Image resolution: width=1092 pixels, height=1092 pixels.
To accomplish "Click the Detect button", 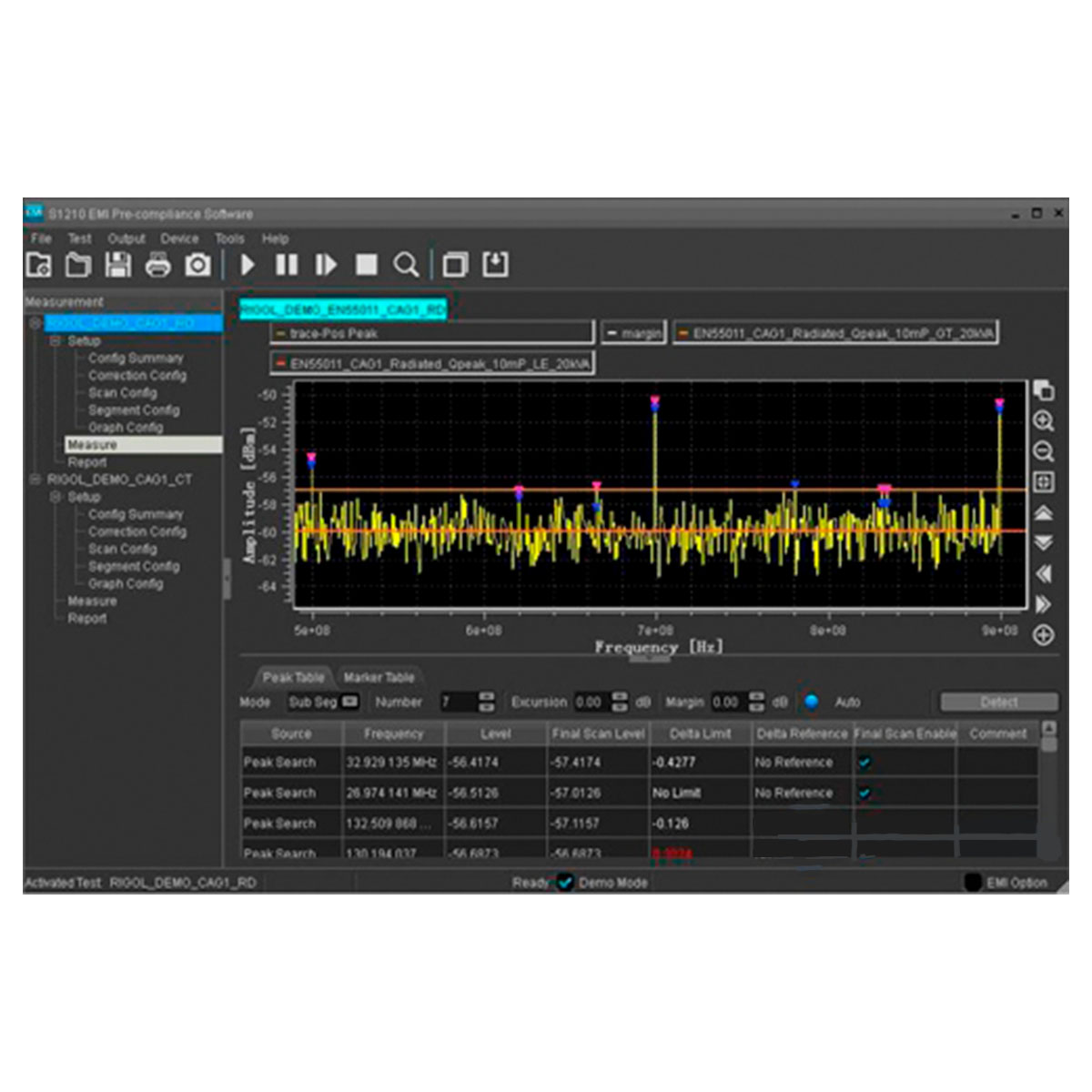I will coord(998,702).
